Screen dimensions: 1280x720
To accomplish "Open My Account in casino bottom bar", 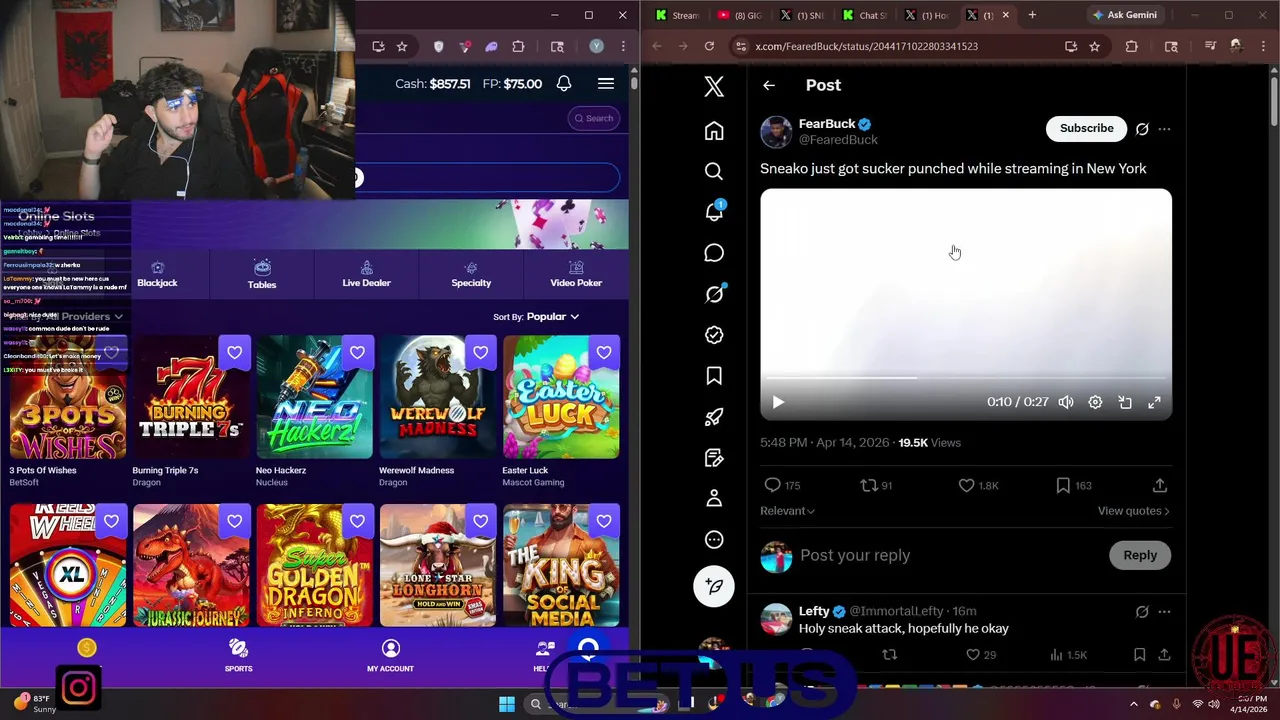I will pyautogui.click(x=390, y=656).
